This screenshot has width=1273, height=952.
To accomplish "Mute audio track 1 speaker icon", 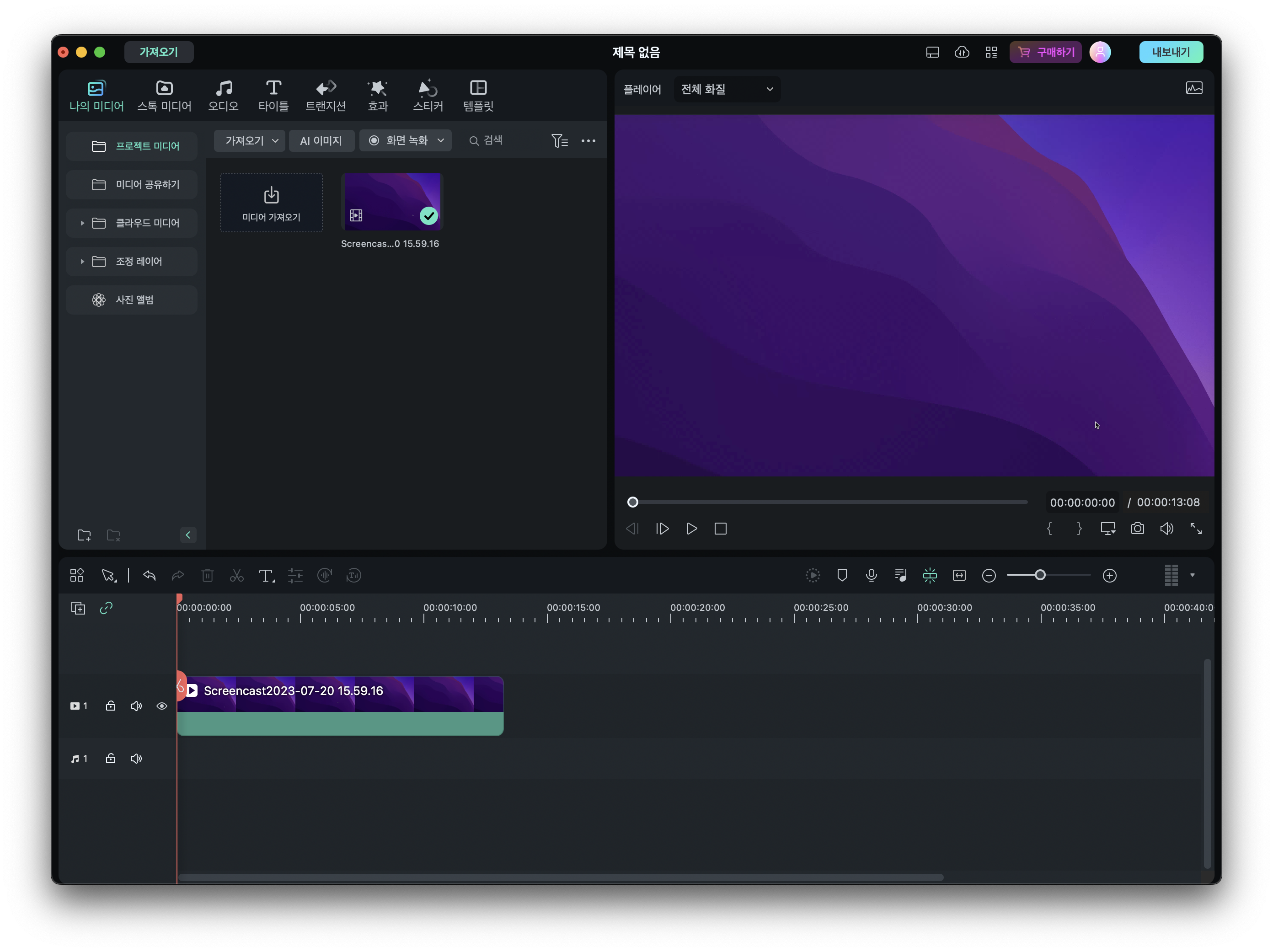I will [136, 759].
